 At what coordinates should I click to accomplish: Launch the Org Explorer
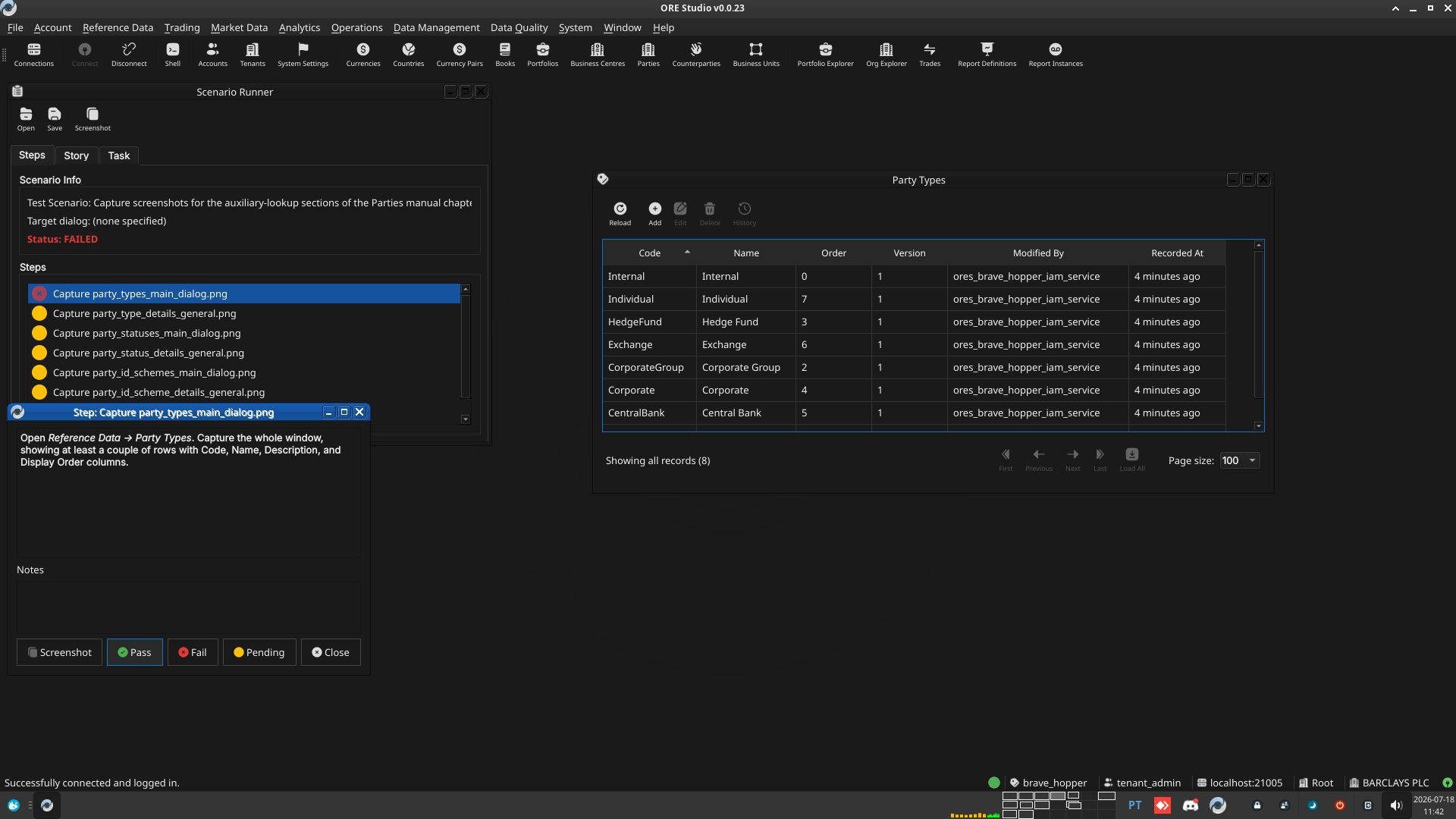click(x=886, y=54)
